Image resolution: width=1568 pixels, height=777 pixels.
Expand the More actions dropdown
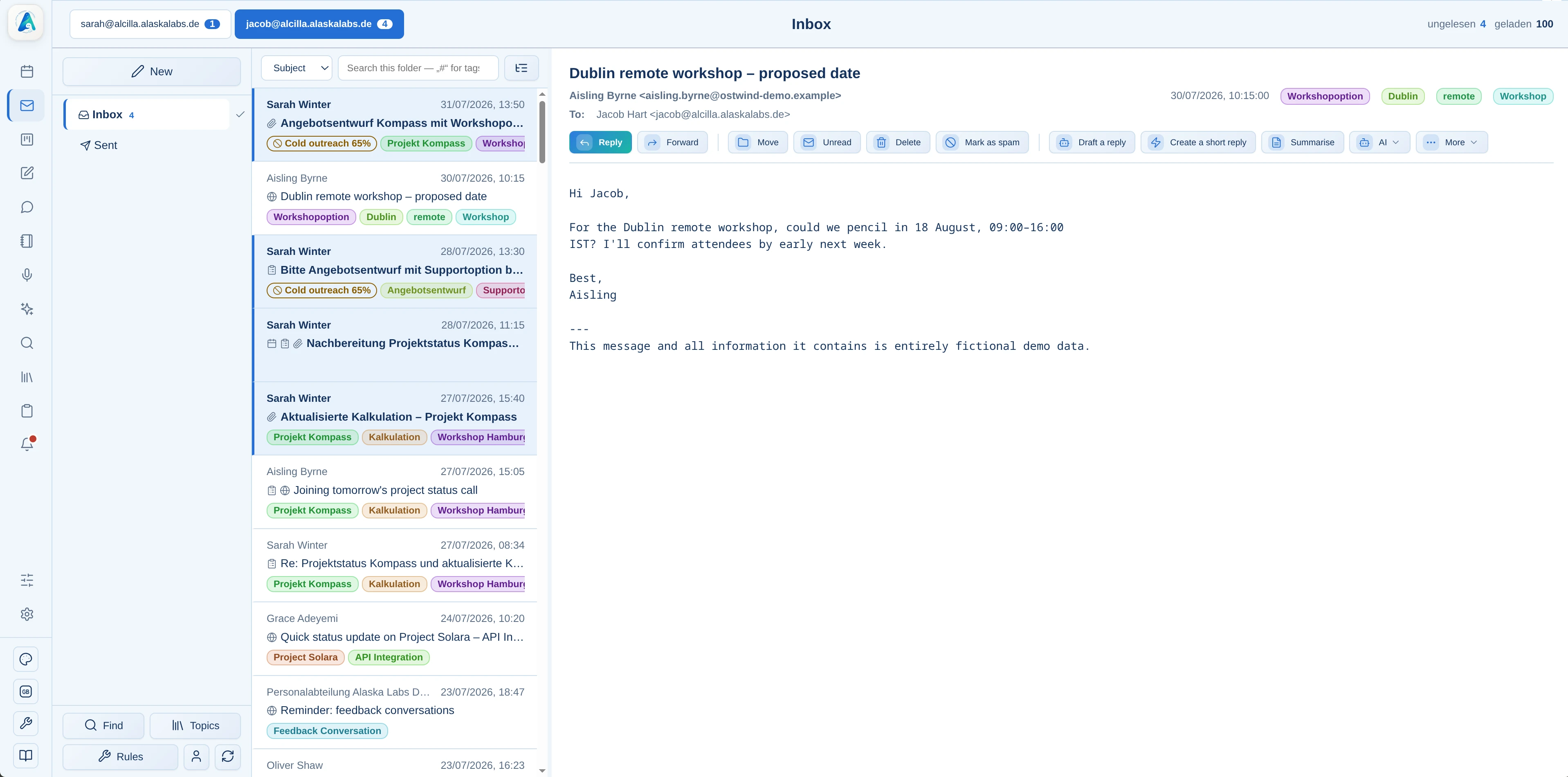(x=1452, y=142)
